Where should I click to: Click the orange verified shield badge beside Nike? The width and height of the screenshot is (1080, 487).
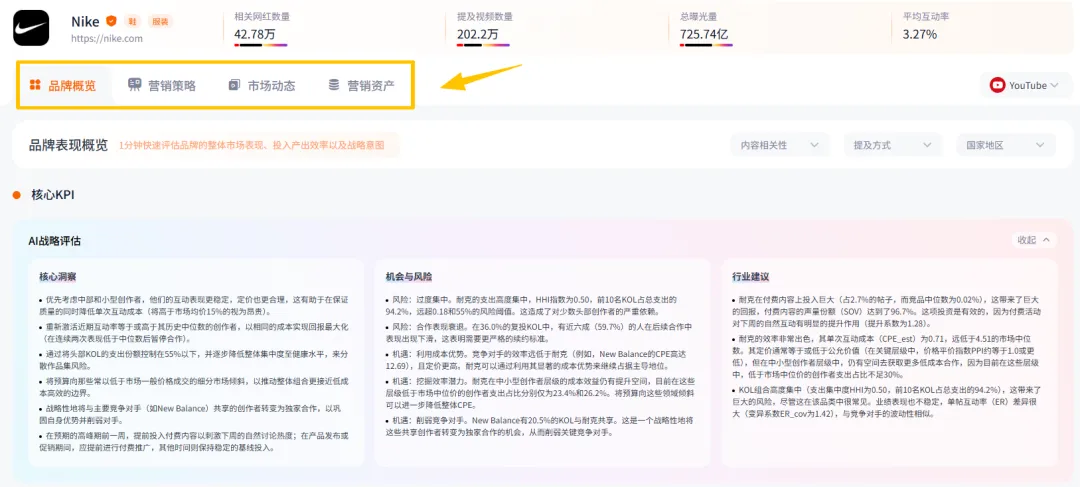[x=111, y=21]
